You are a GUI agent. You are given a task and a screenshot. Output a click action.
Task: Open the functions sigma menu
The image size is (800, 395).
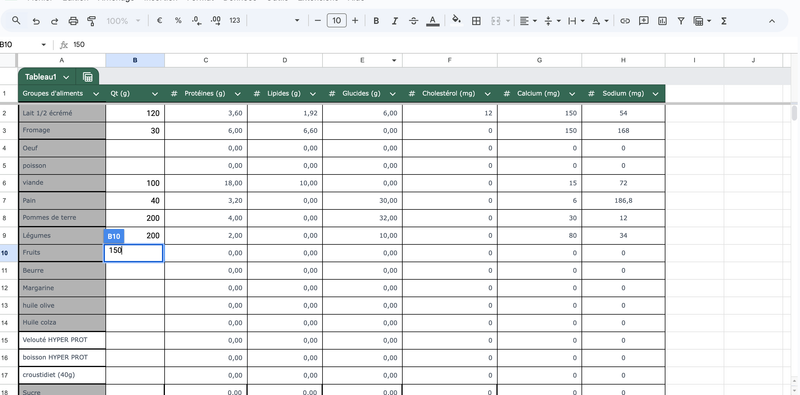tap(723, 21)
